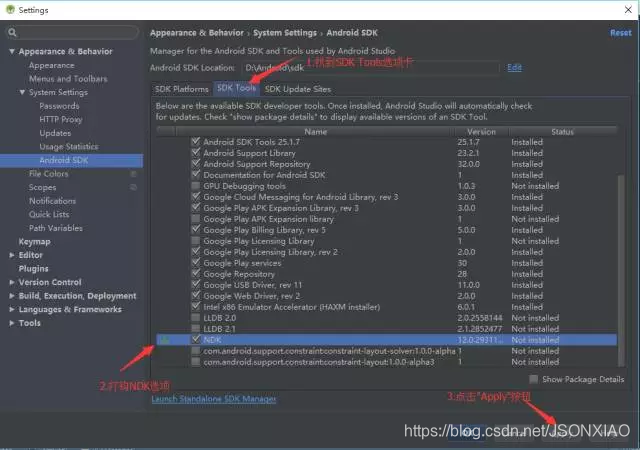
Task: Switch to the SDK Platforms tab
Action: tap(182, 89)
